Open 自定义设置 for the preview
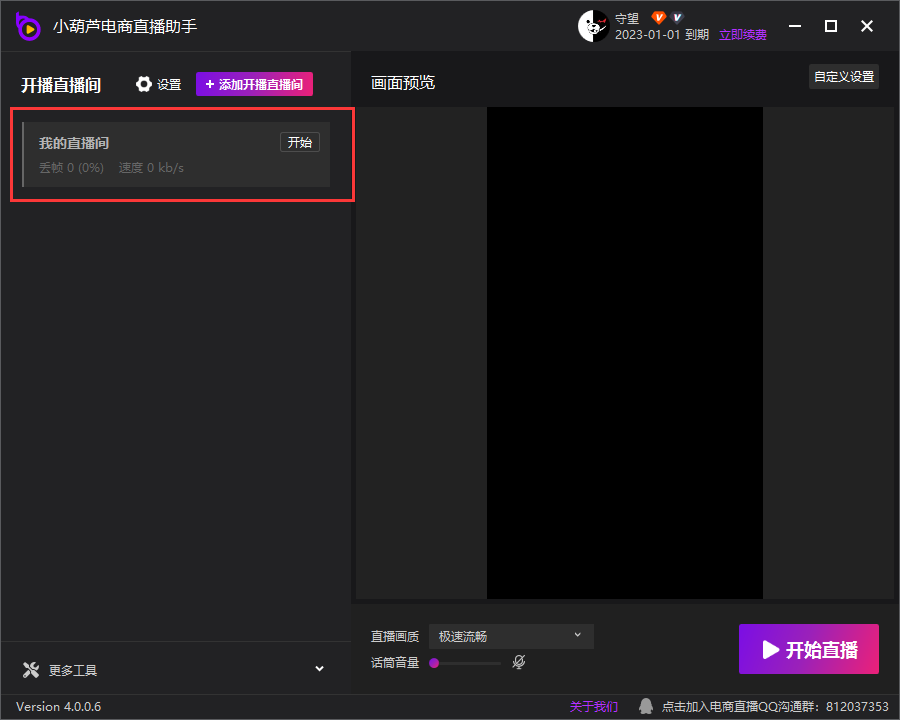The width and height of the screenshot is (900, 720). tap(843, 77)
